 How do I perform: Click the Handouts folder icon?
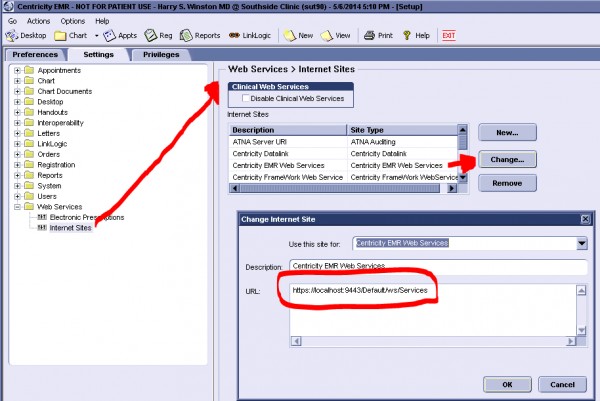point(29,112)
